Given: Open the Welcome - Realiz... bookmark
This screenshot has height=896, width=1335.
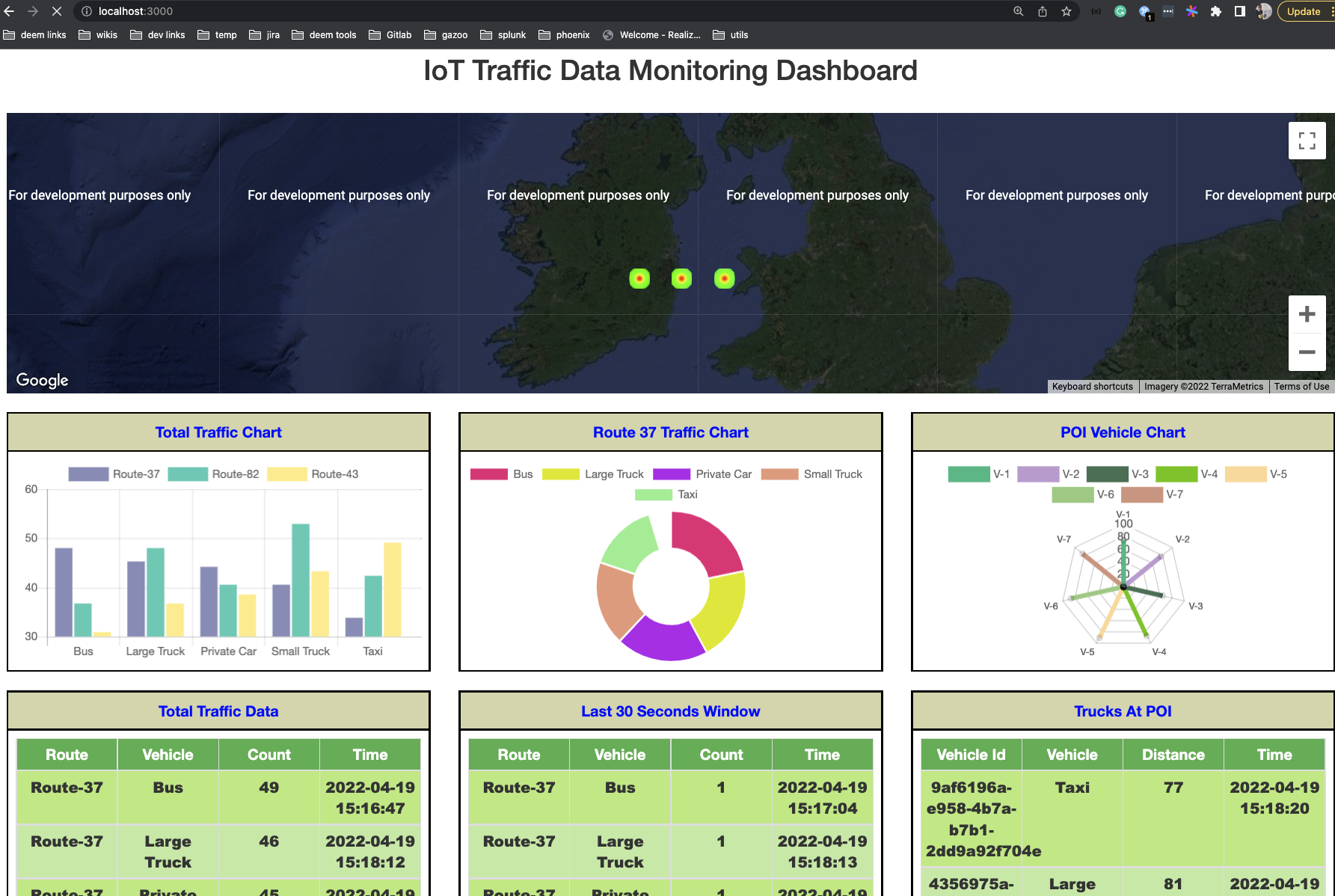Looking at the screenshot, I should click(x=651, y=35).
